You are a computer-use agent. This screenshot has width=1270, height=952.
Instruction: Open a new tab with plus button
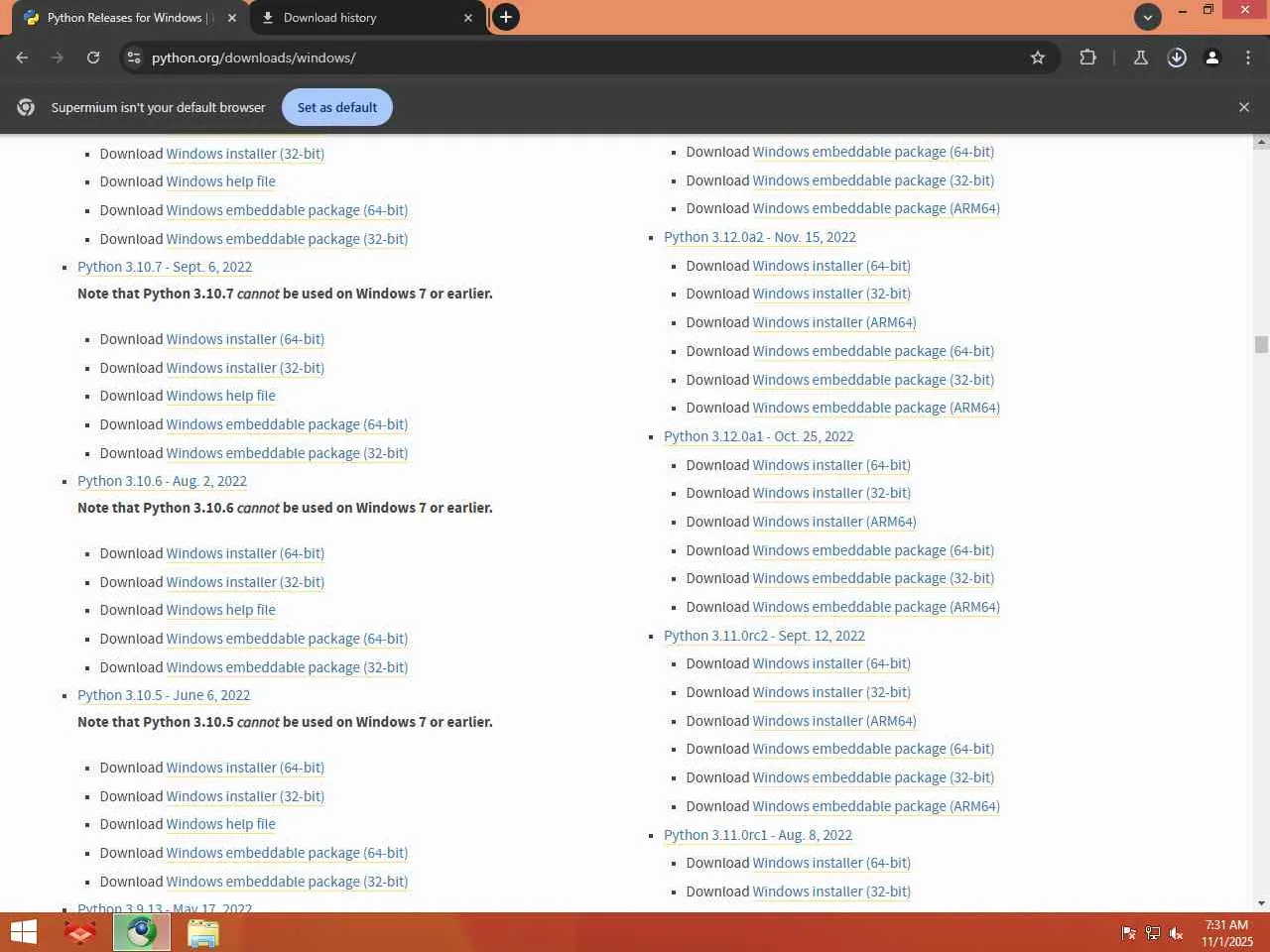tap(506, 17)
